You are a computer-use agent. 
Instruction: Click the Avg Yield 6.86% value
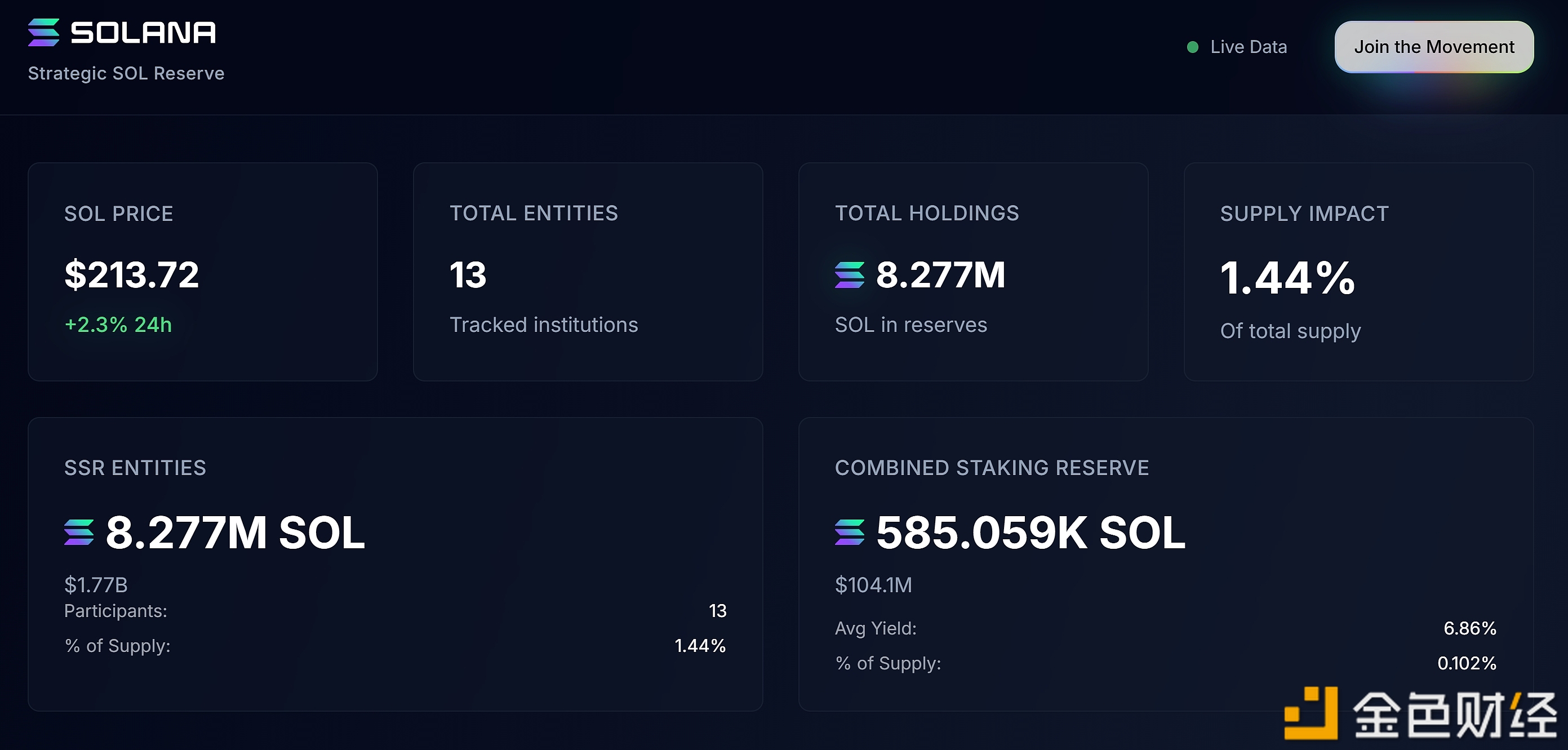point(1469,628)
